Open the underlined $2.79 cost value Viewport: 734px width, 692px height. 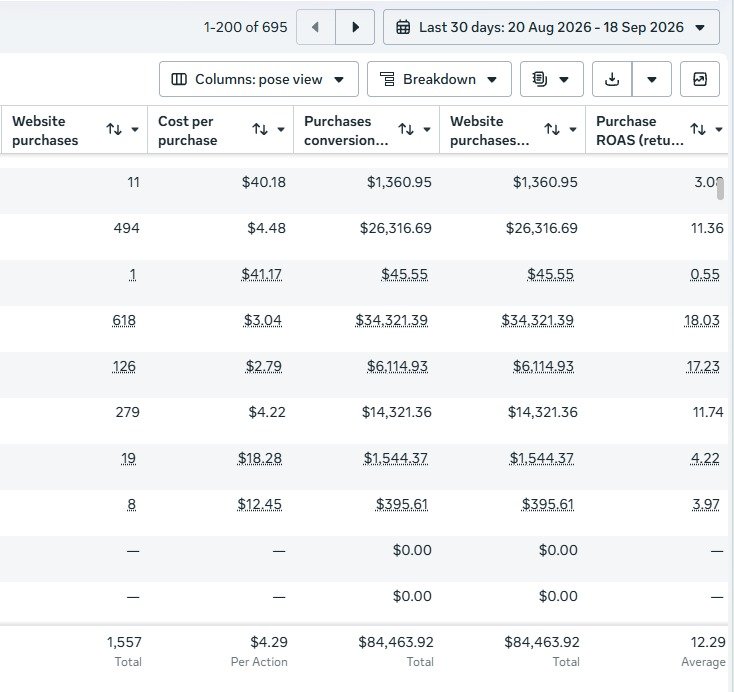(264, 366)
